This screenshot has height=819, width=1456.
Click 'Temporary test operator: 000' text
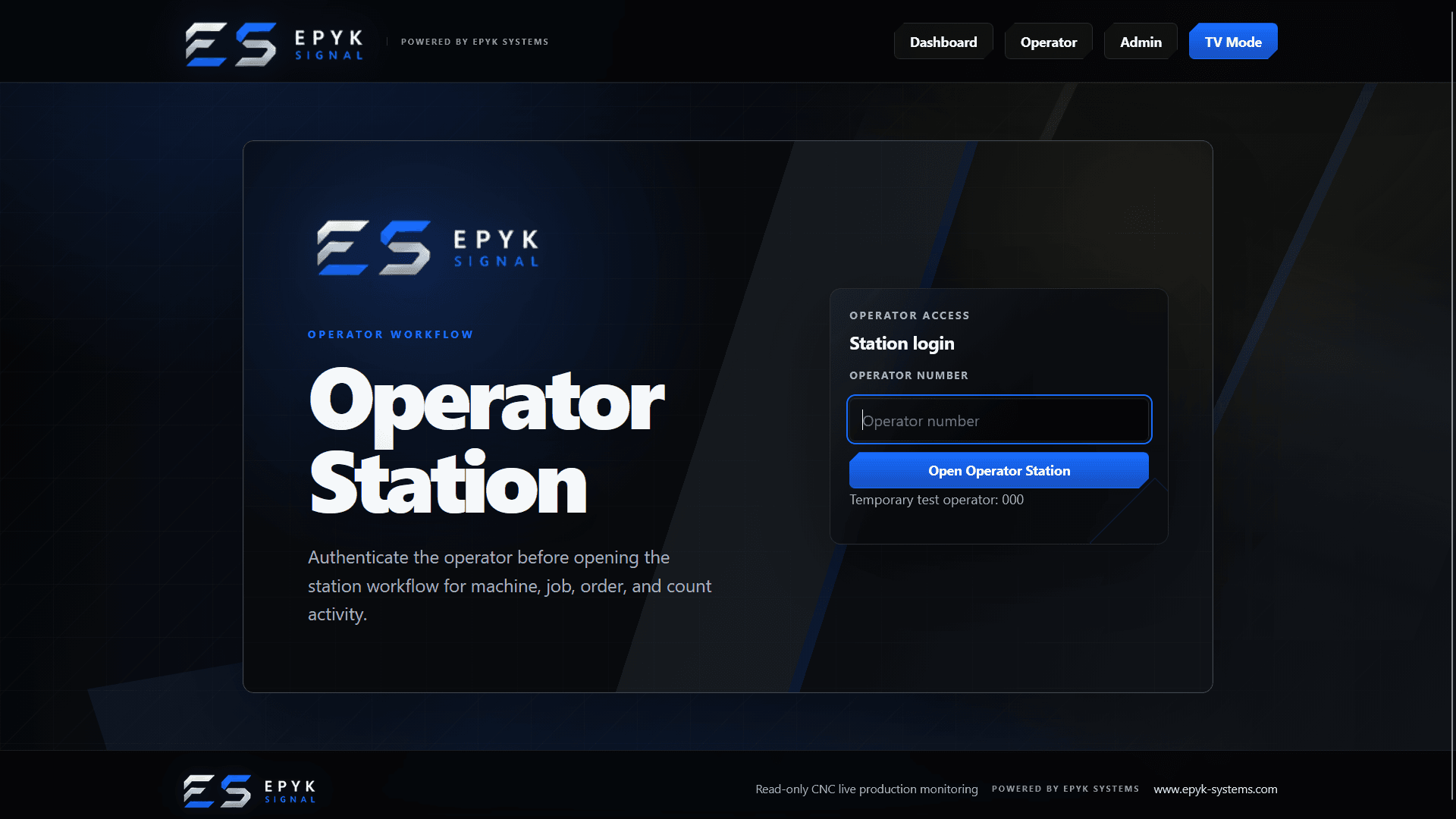coord(937,500)
